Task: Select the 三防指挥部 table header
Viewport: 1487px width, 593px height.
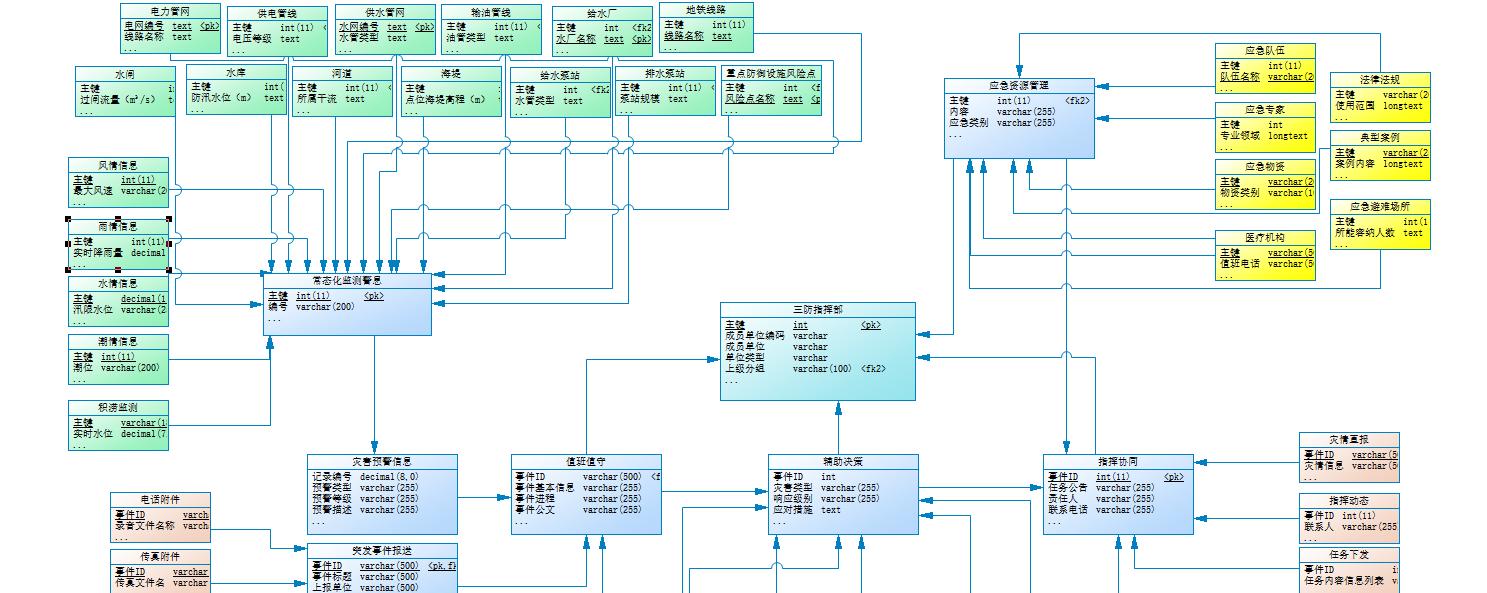Action: (x=818, y=310)
